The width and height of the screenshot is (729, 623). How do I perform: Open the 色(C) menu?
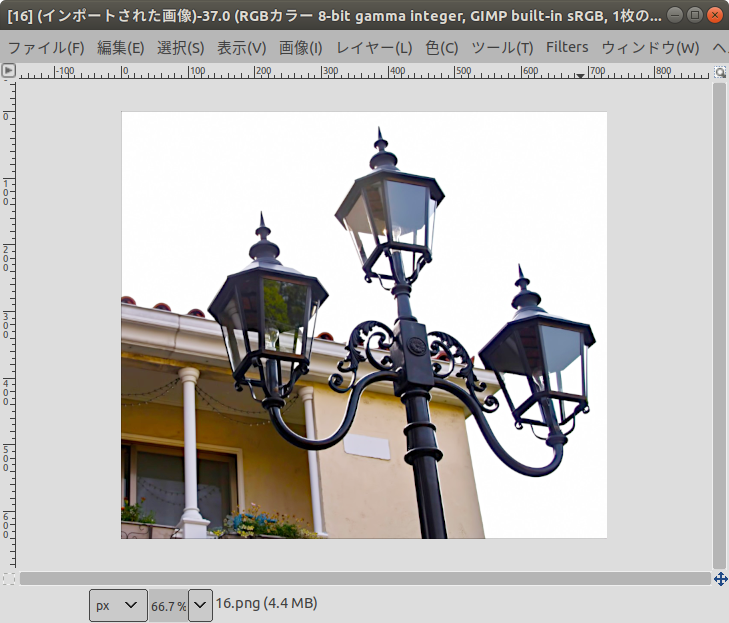pyautogui.click(x=442, y=47)
